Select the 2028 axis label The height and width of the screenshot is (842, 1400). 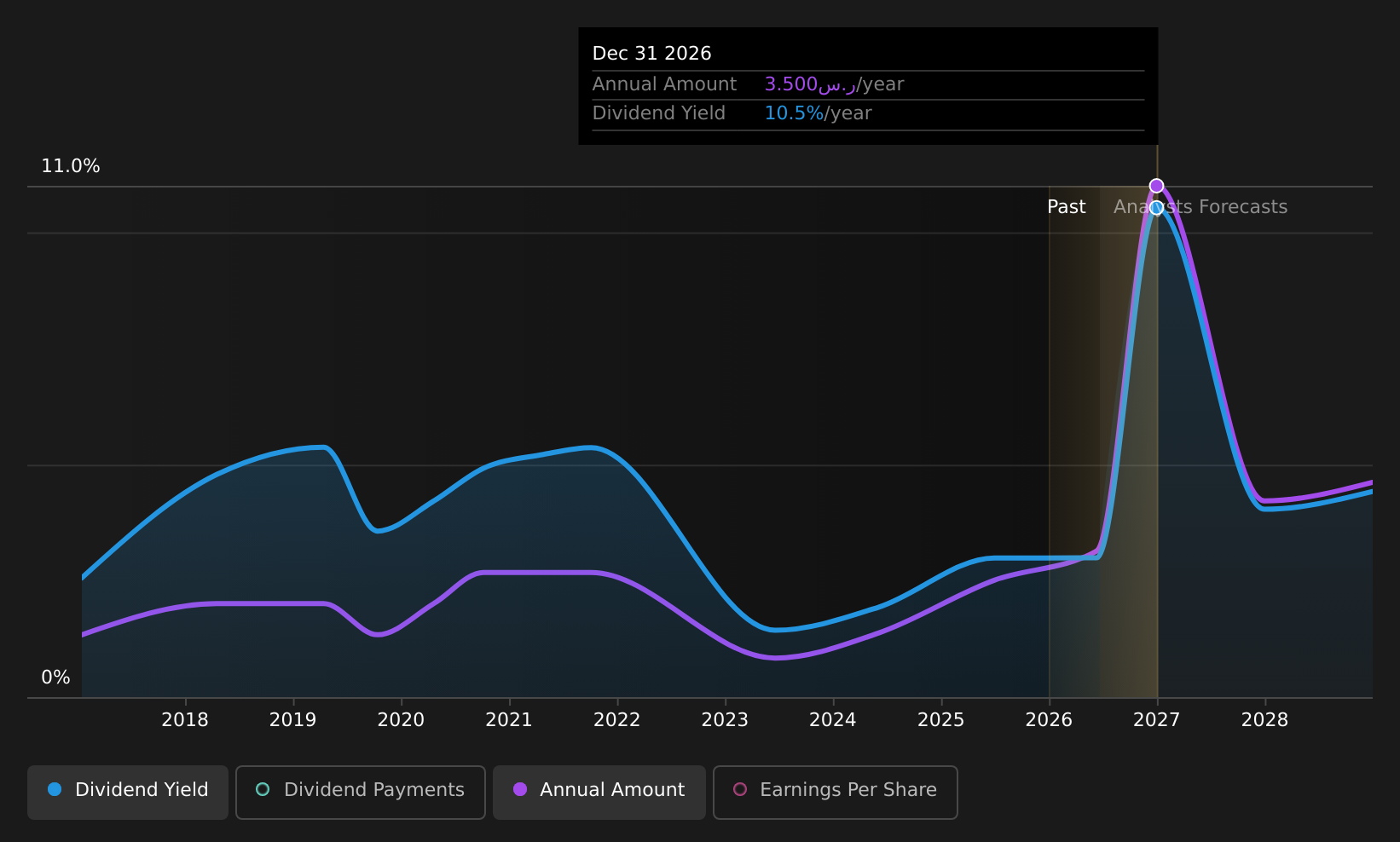[x=1264, y=720]
